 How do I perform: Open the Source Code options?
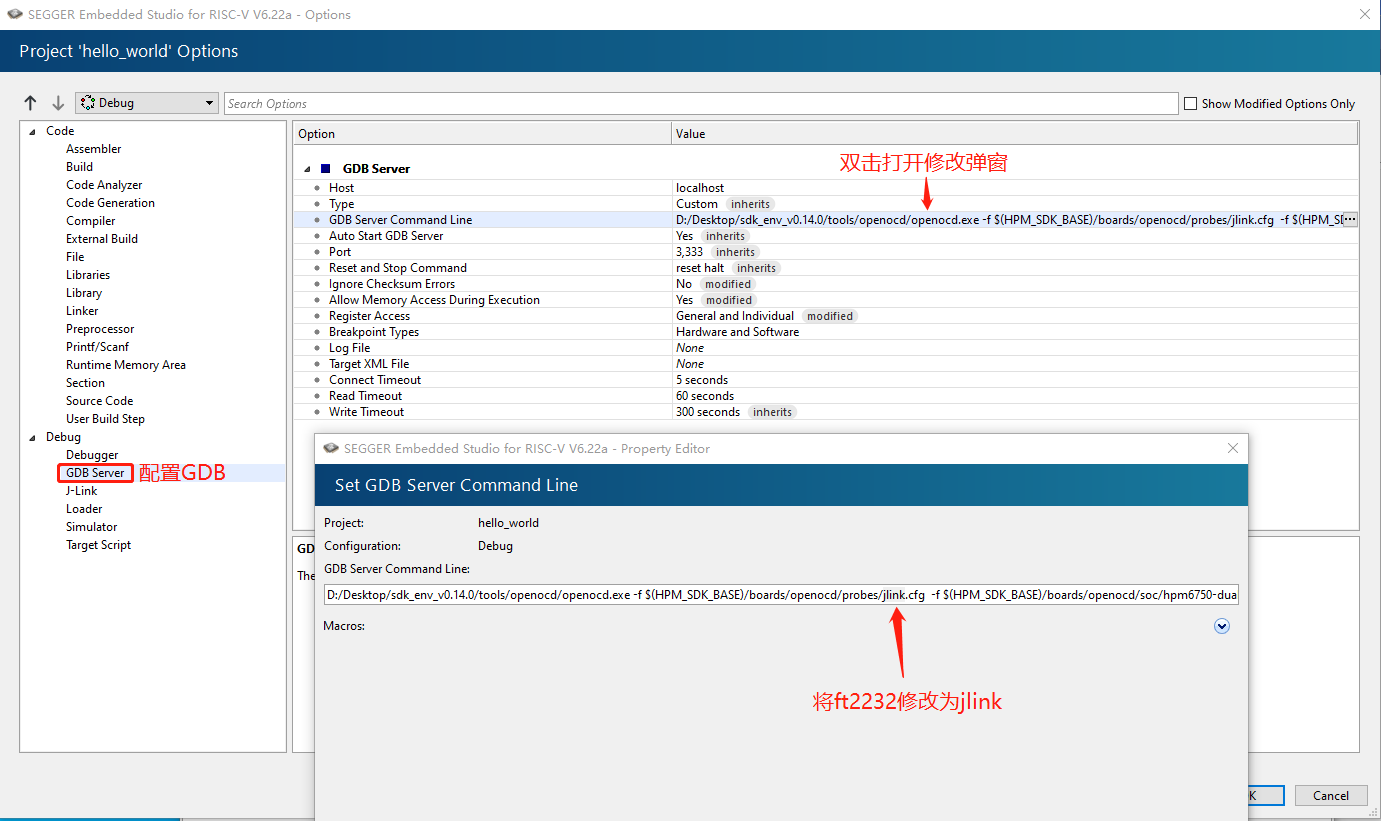click(x=99, y=401)
